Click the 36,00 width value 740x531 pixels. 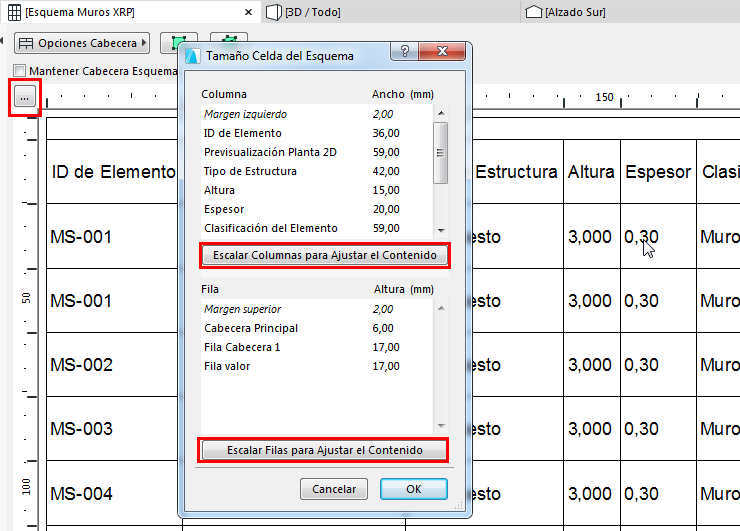386,134
